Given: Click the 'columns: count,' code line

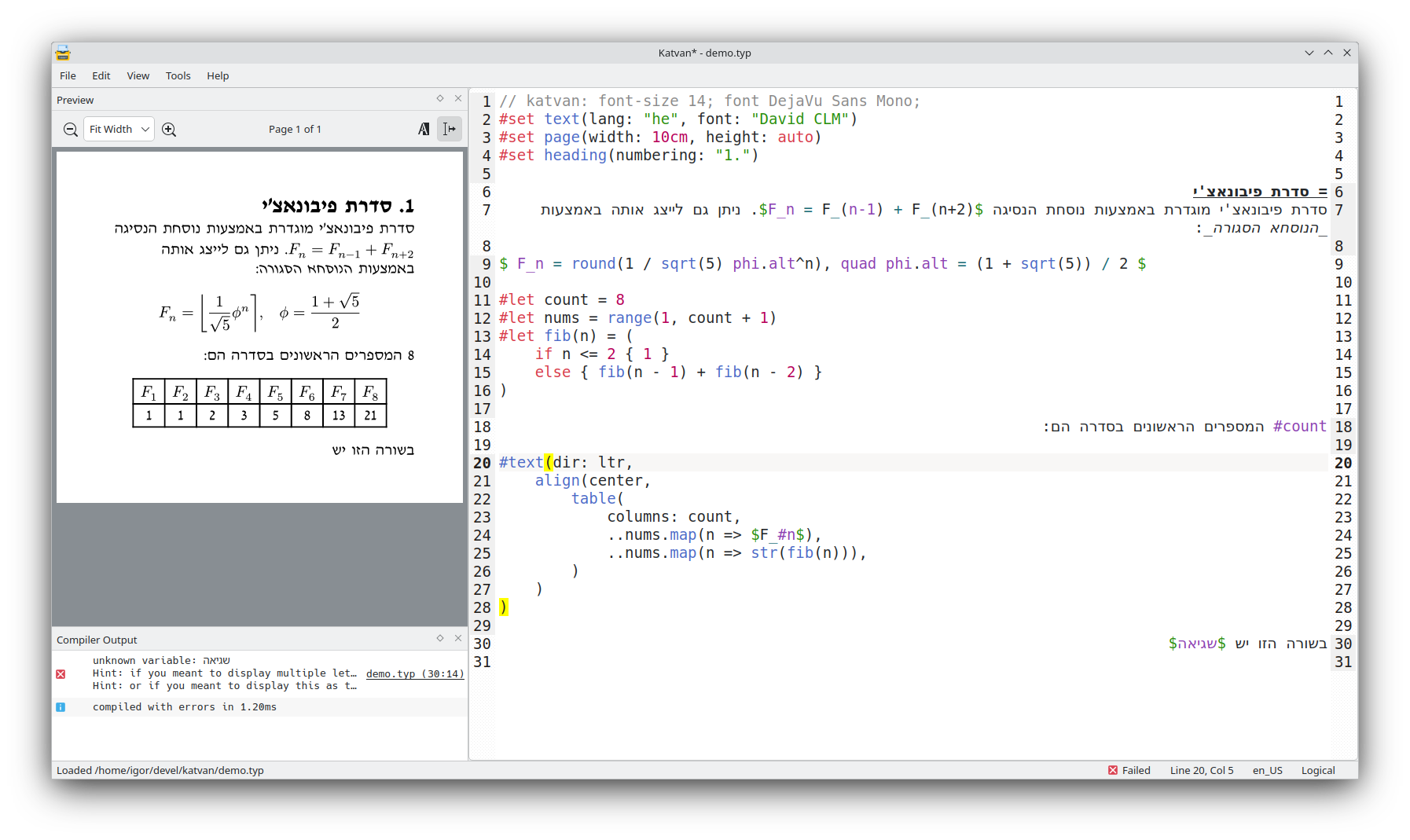Looking at the screenshot, I should 674,517.
